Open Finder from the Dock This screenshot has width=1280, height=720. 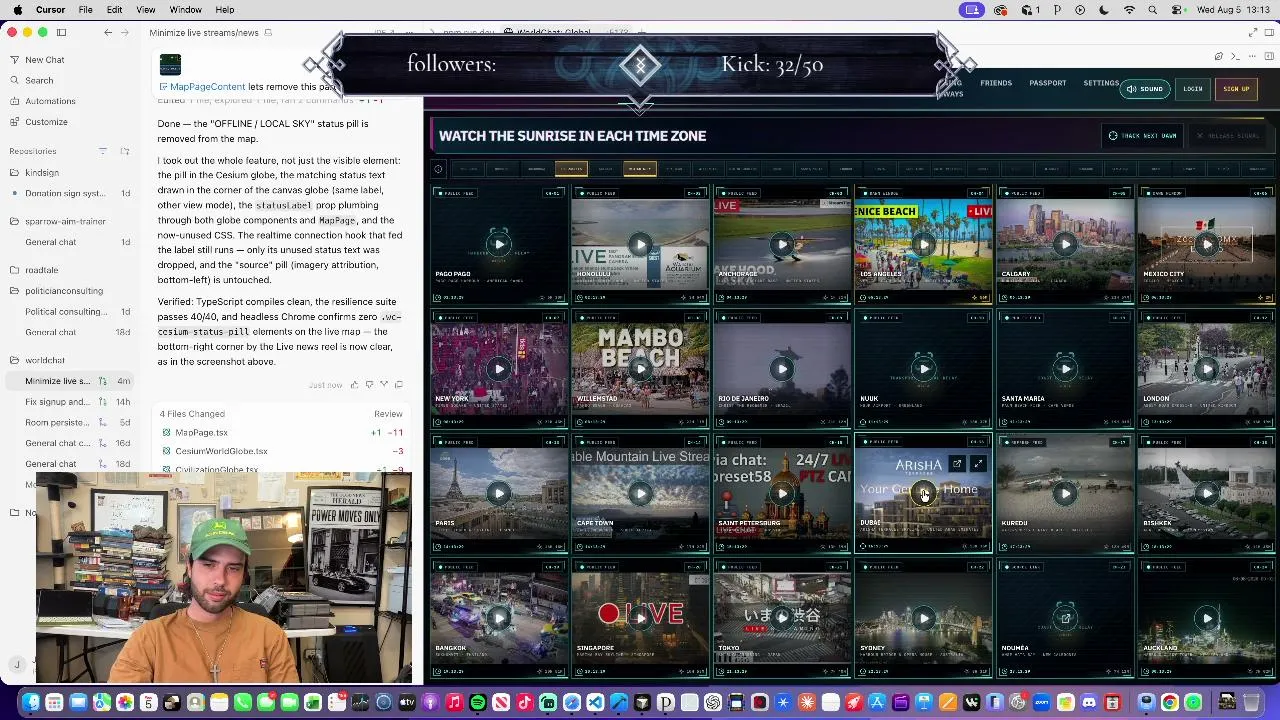tap(31, 702)
